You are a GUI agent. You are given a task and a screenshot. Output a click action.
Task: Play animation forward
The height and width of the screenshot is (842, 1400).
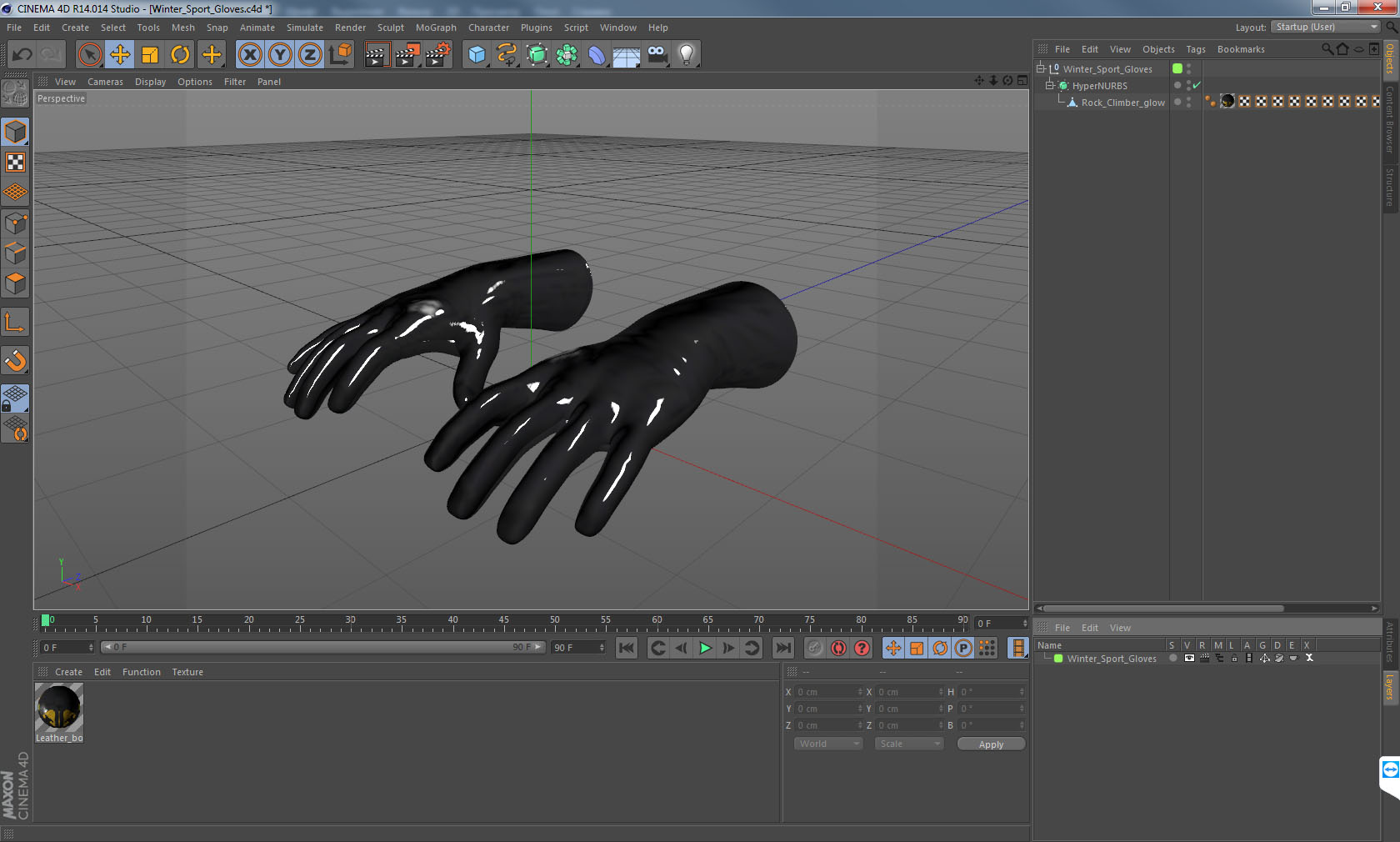pyautogui.click(x=705, y=648)
